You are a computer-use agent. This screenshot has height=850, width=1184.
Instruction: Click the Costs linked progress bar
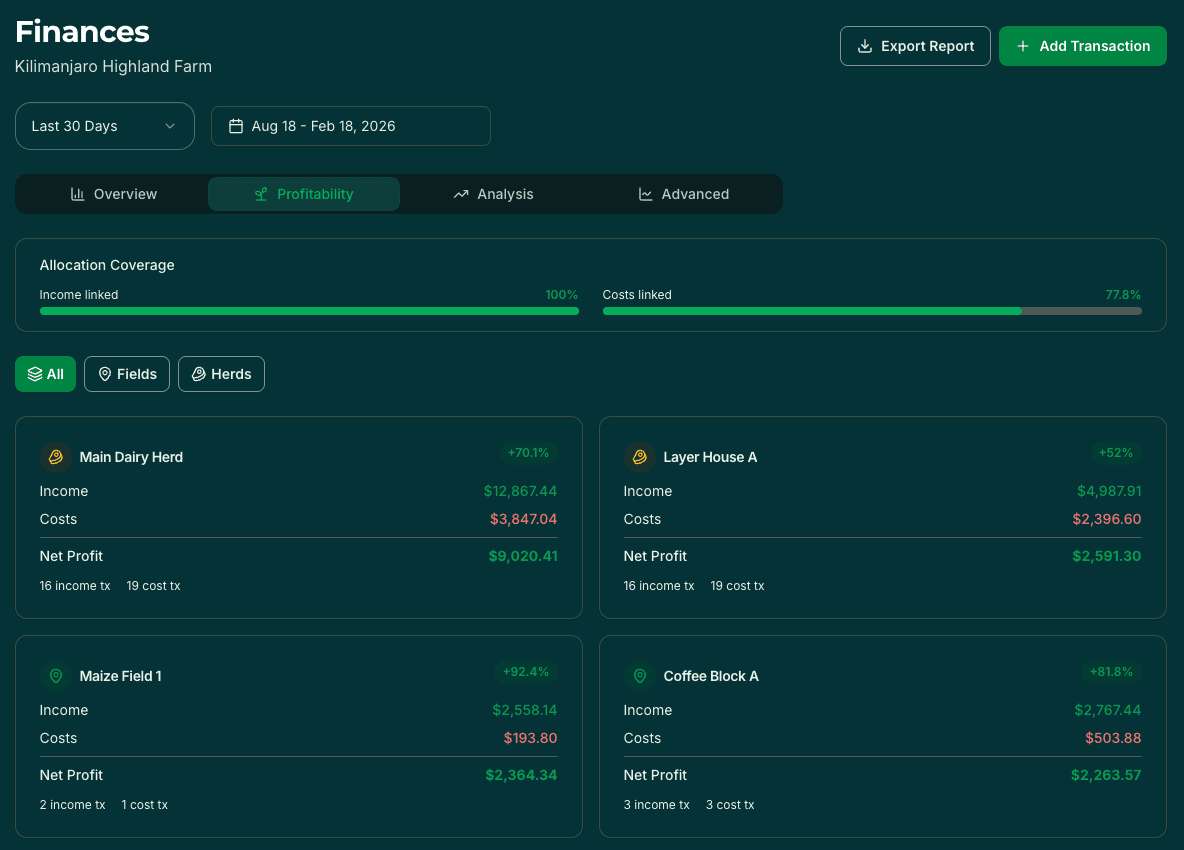[x=870, y=311]
